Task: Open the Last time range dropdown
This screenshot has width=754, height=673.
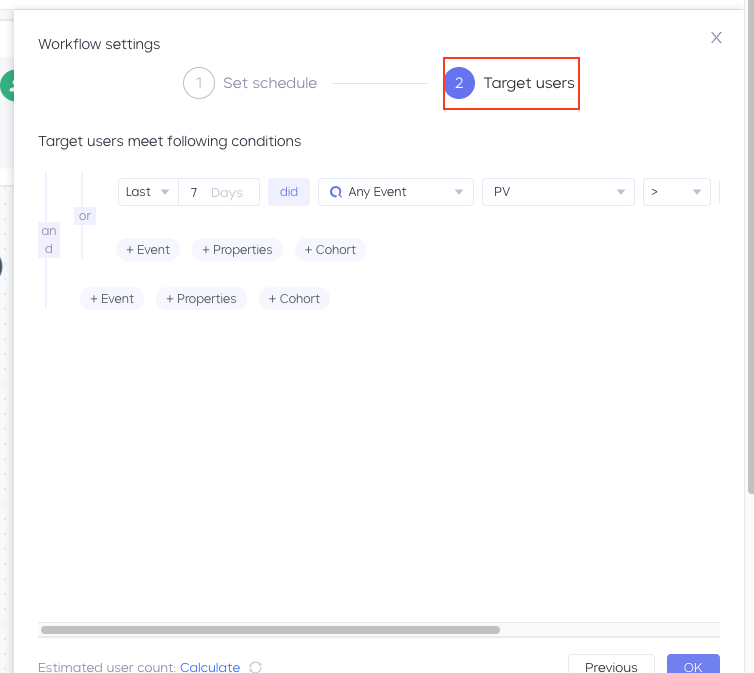Action: (148, 192)
